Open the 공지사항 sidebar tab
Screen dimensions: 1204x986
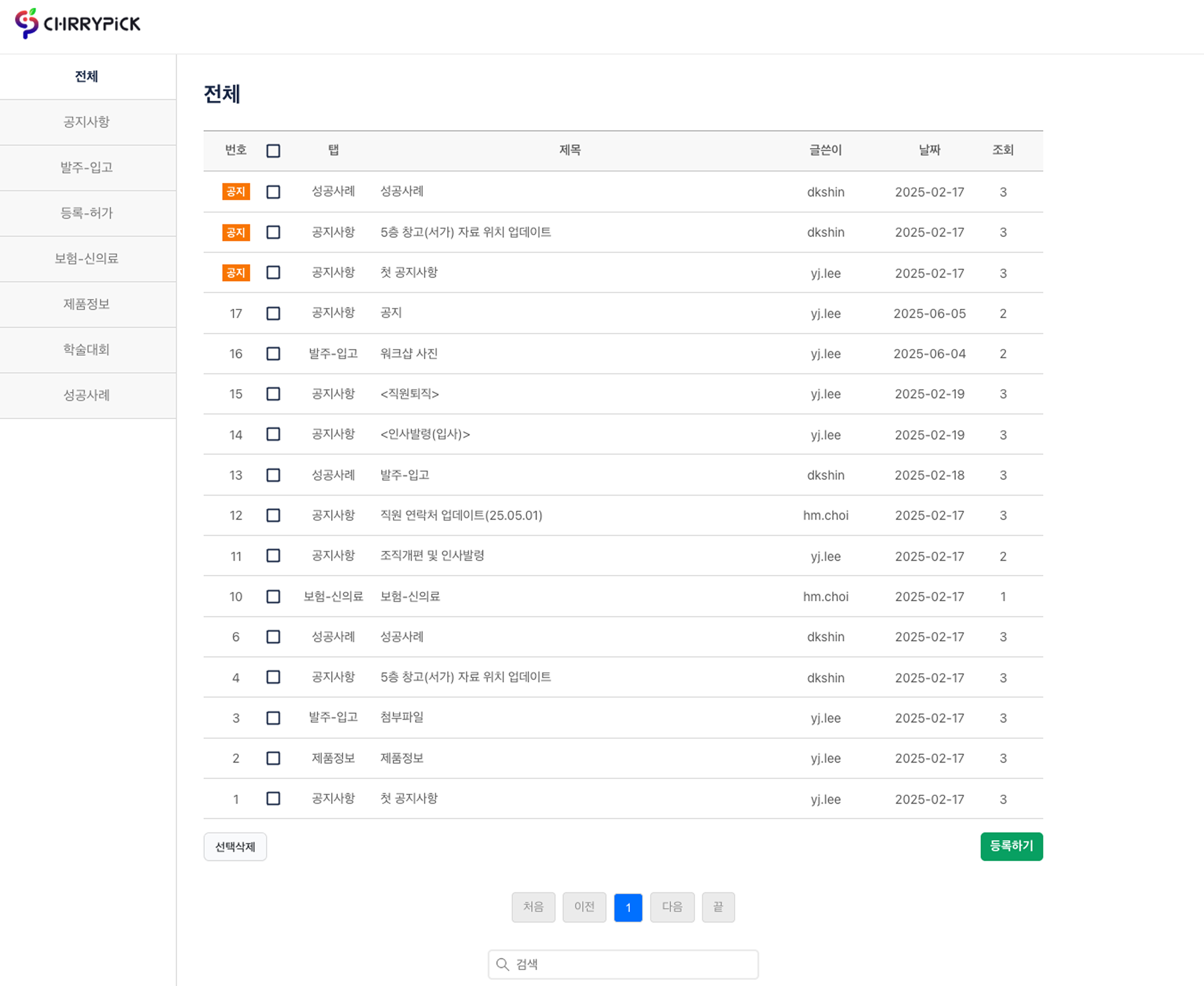click(x=87, y=122)
